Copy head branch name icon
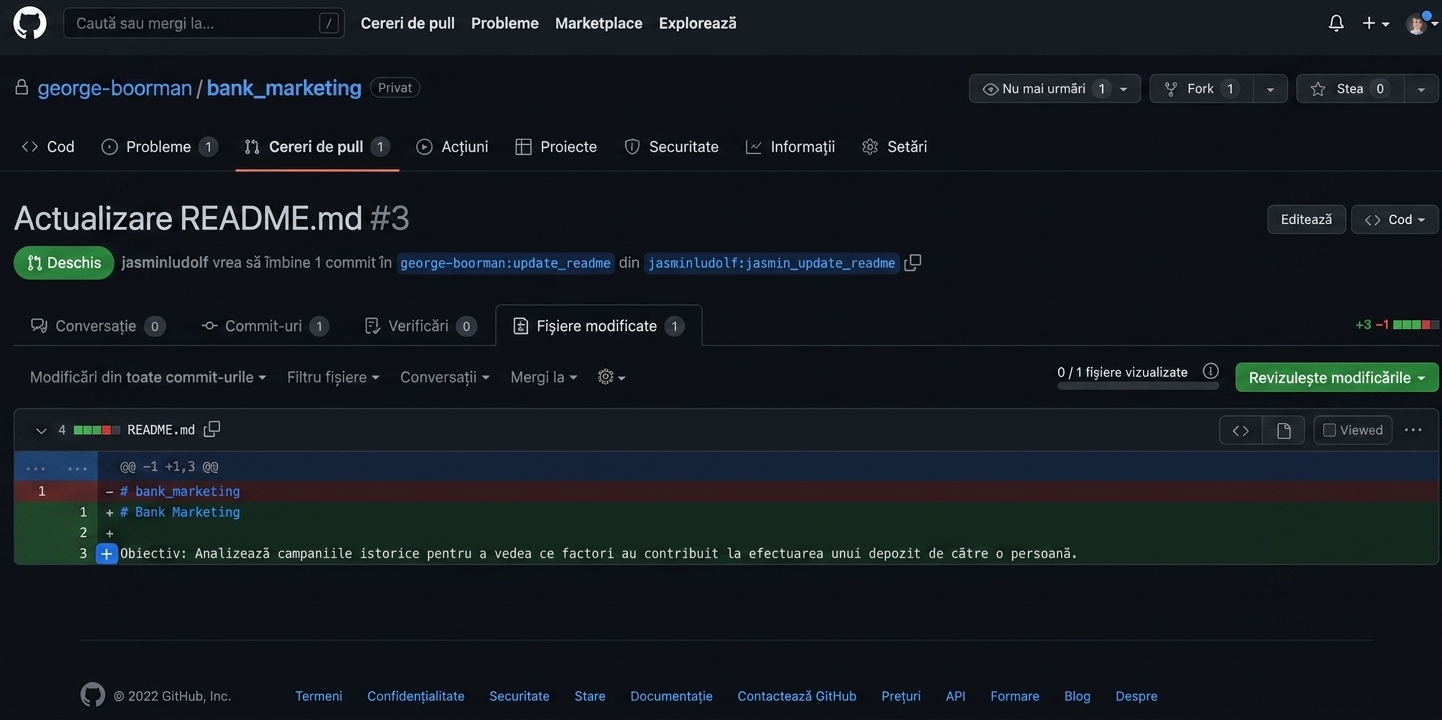Image resolution: width=1442 pixels, height=720 pixels. point(912,263)
